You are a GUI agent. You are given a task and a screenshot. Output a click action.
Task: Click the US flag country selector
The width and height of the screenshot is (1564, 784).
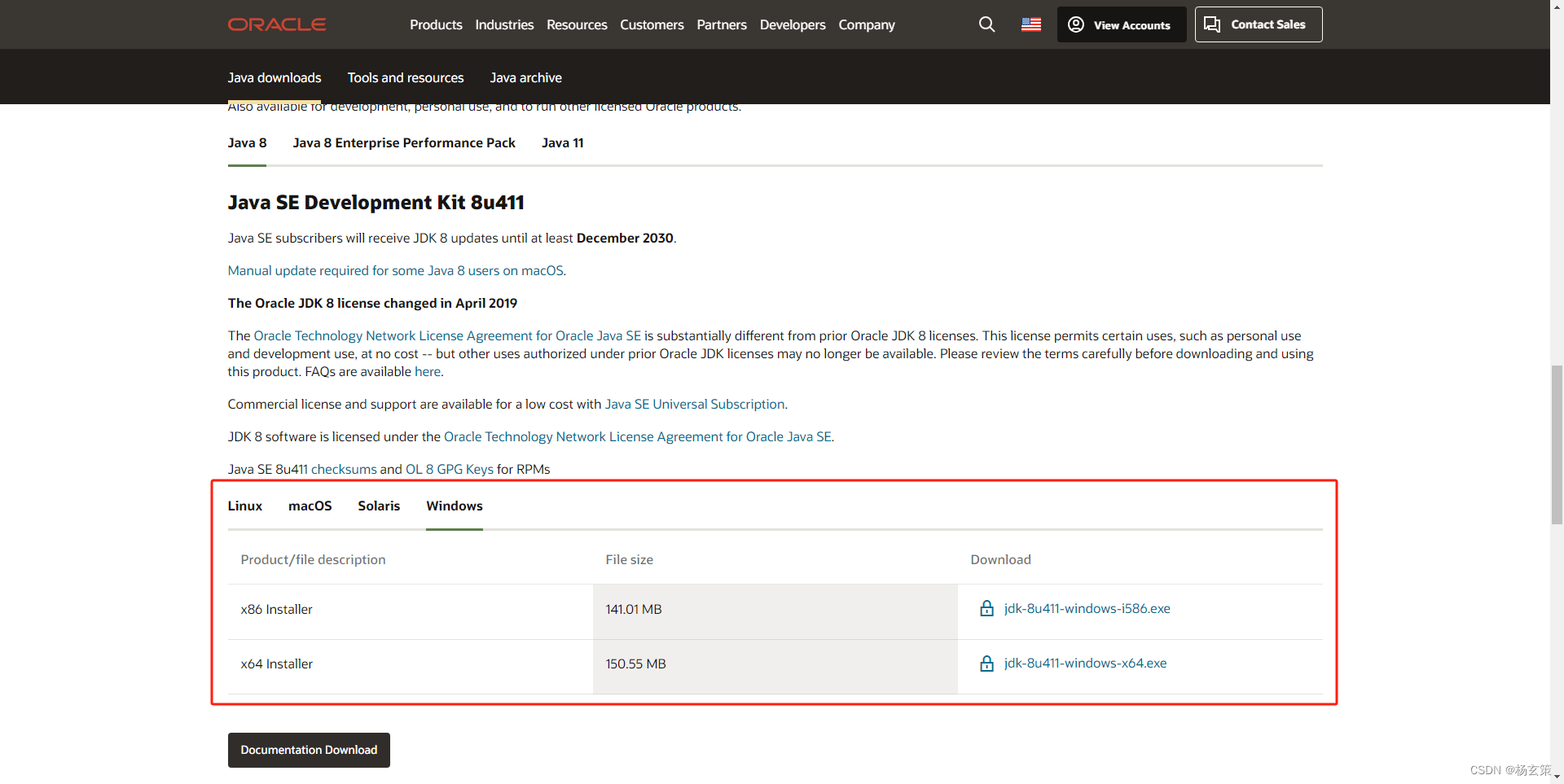point(1030,24)
